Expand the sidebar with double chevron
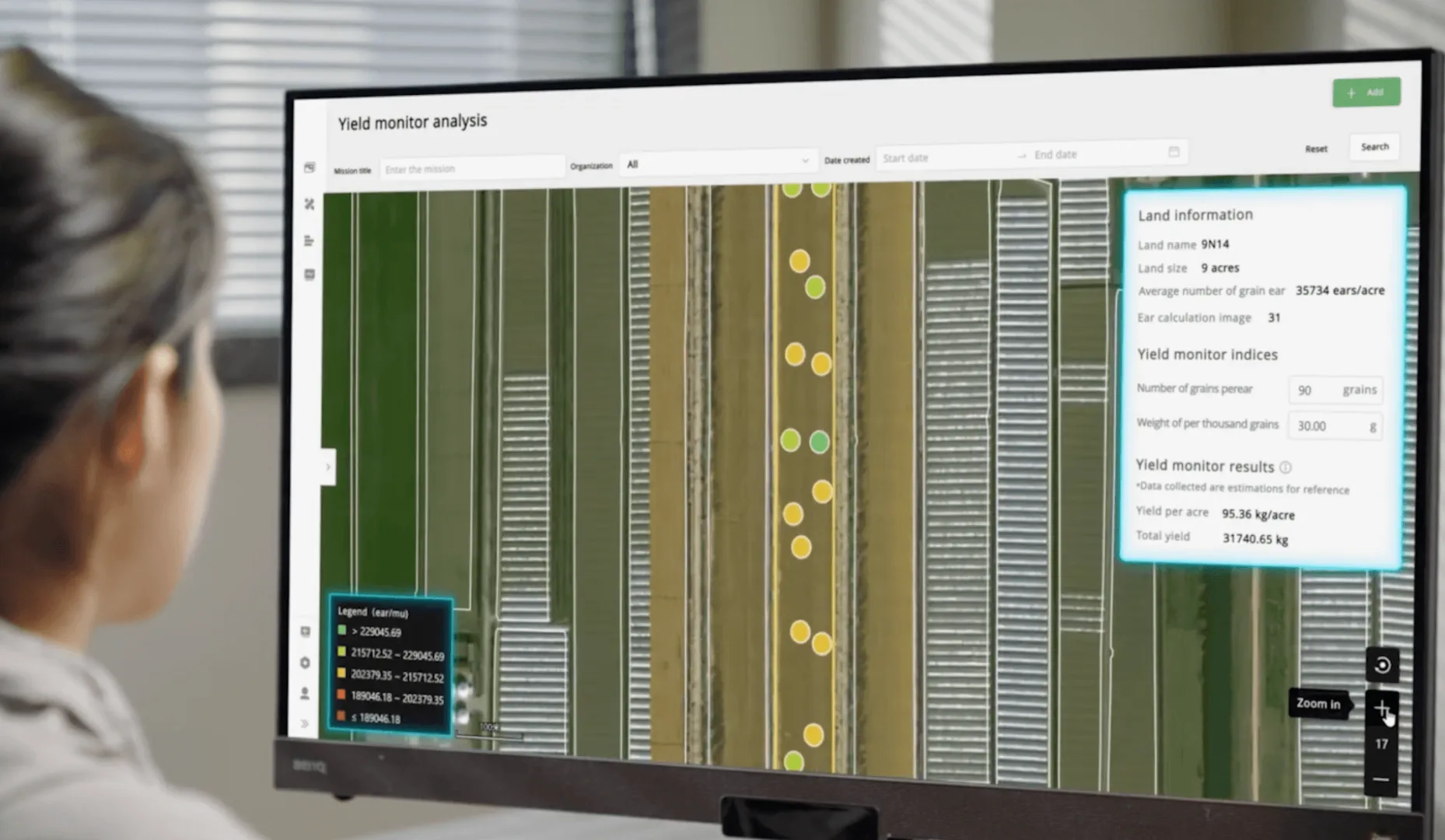The height and width of the screenshot is (840, 1445). (x=304, y=723)
